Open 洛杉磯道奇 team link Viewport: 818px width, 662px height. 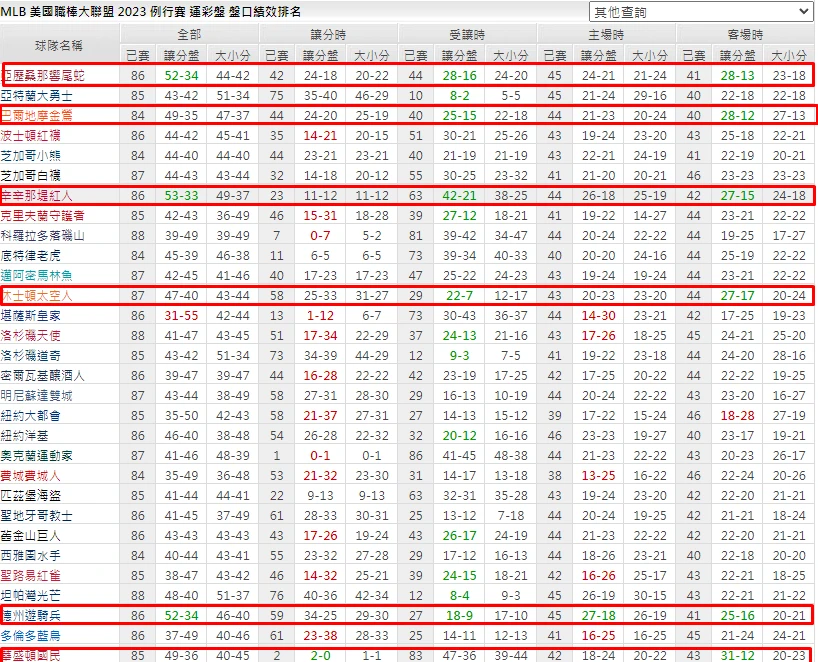point(30,356)
